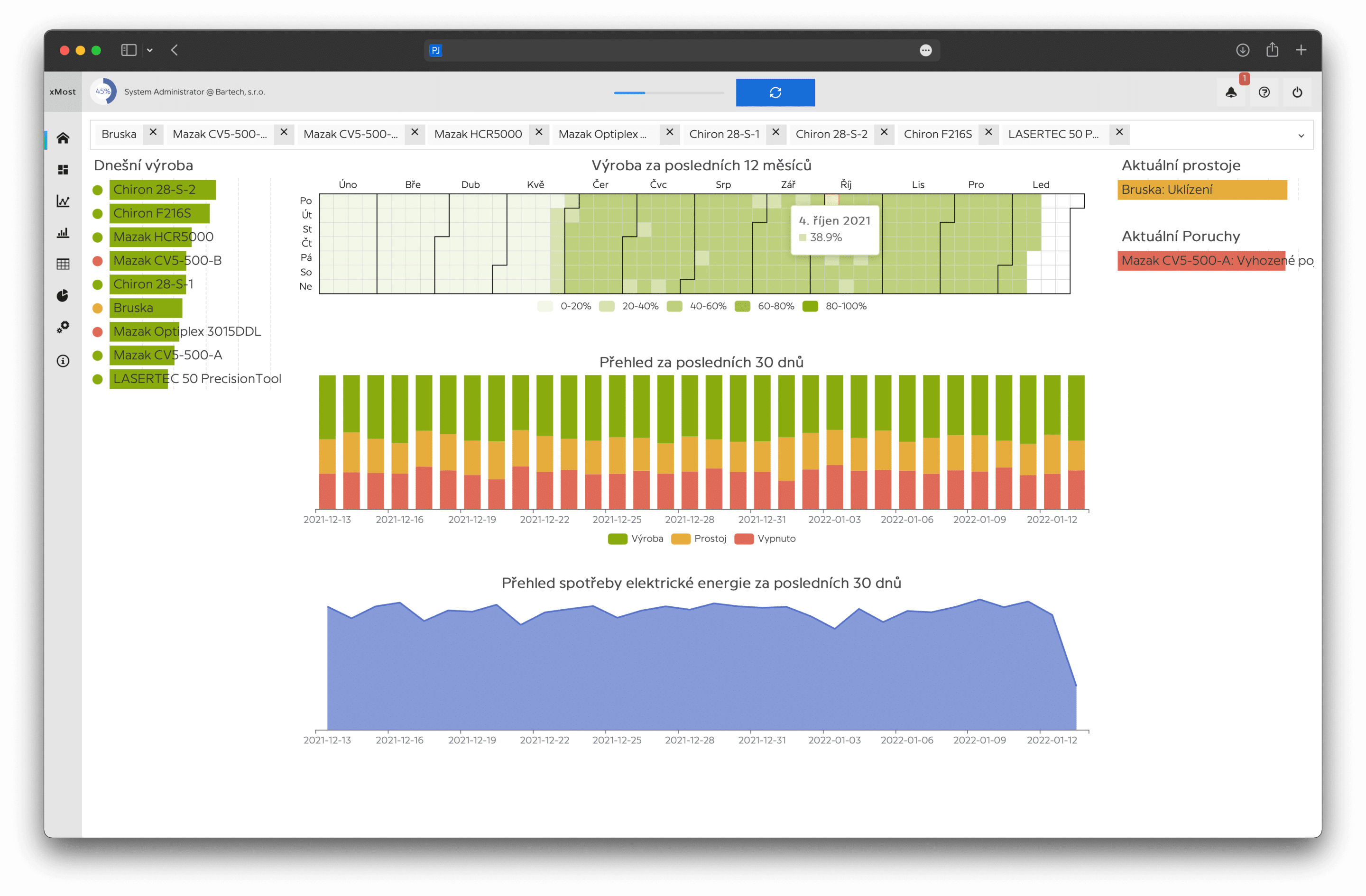The image size is (1366, 896).
Task: Click the address bar ellipsis icon
Action: click(x=926, y=50)
